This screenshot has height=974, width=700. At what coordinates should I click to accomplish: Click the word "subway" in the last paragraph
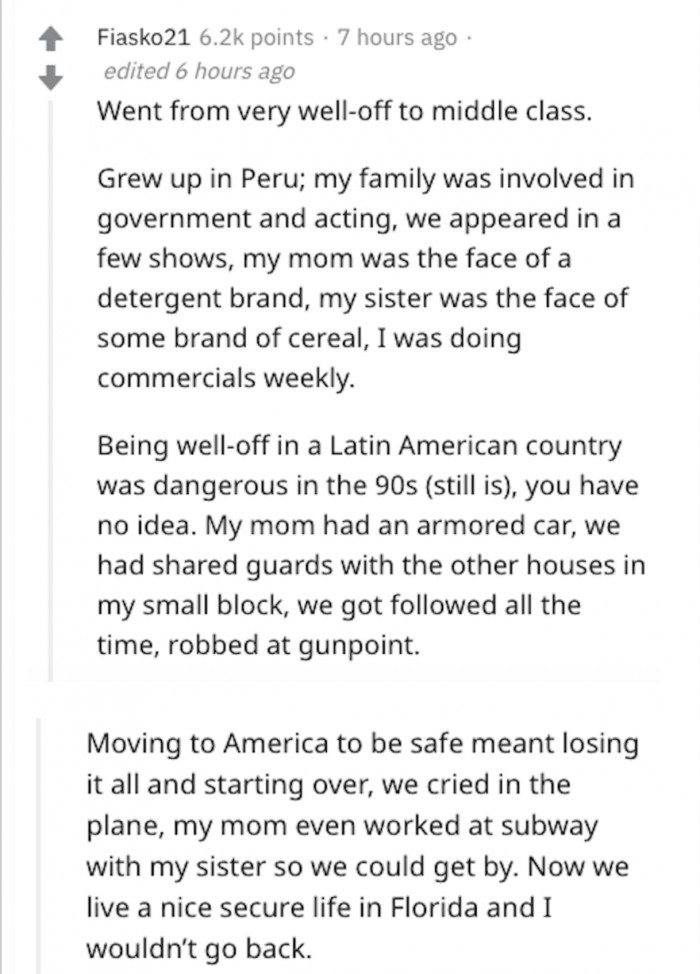click(x=548, y=826)
